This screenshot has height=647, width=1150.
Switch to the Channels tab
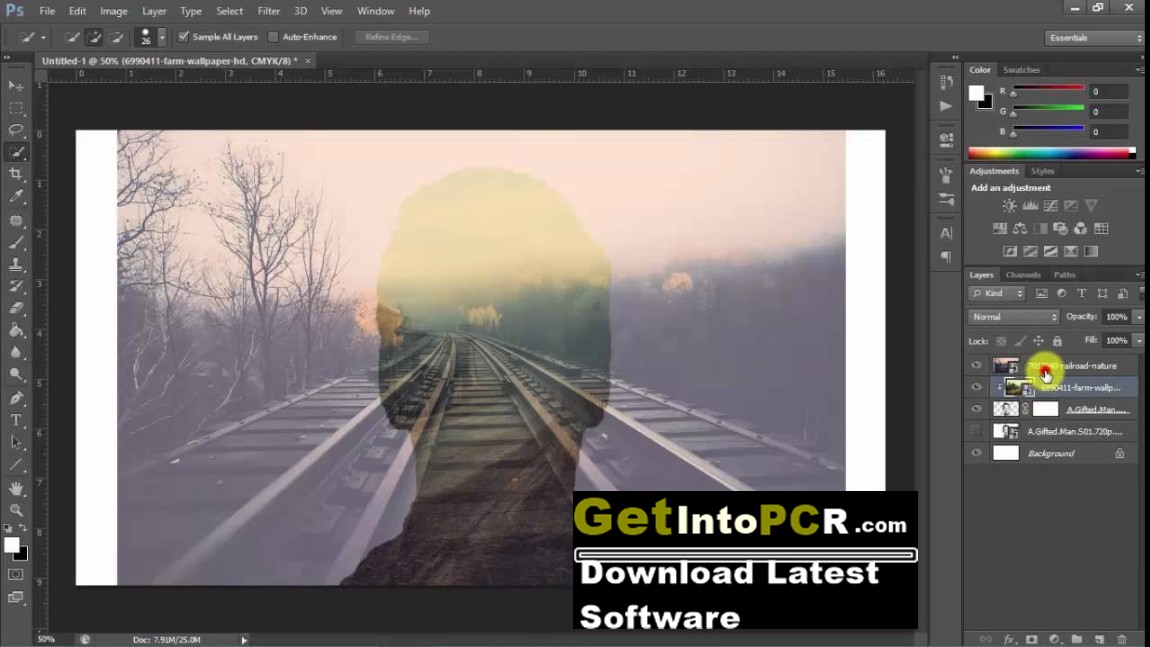click(x=1023, y=275)
